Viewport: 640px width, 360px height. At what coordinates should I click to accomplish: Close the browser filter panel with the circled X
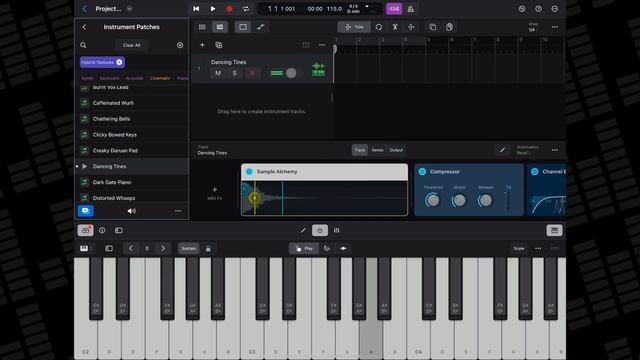(x=180, y=45)
